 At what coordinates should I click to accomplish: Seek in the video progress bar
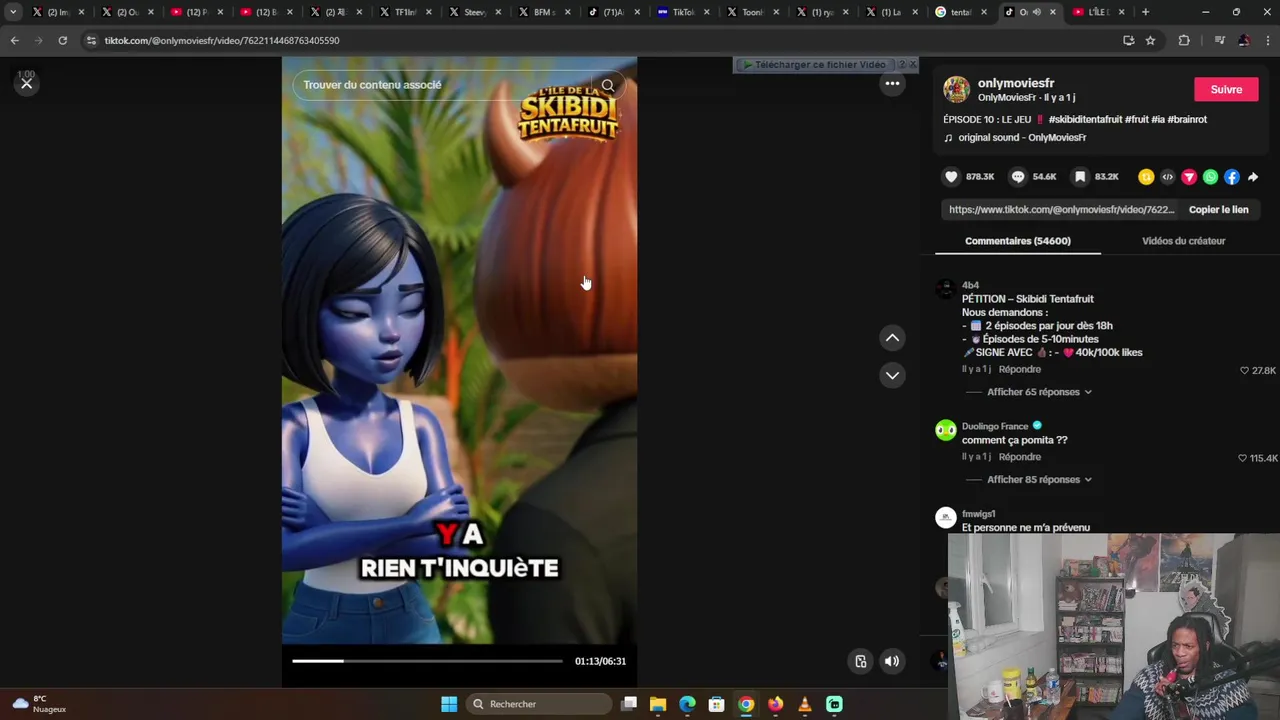[427, 661]
